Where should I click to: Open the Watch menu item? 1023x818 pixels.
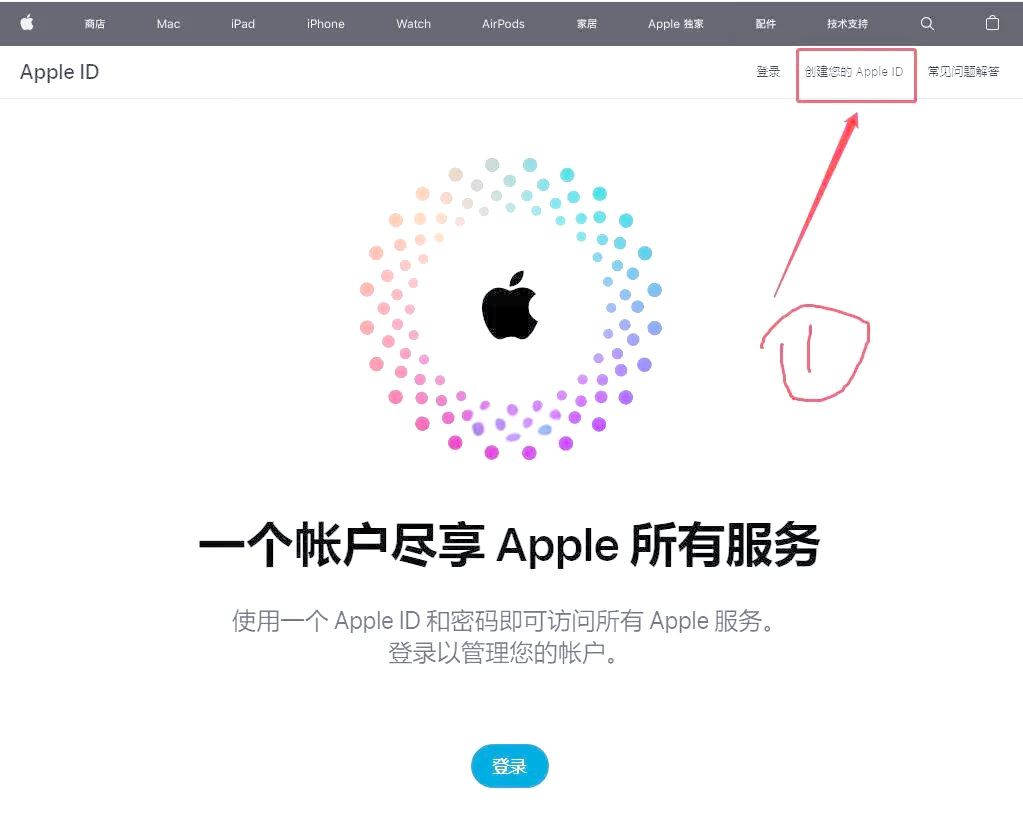[x=414, y=23]
